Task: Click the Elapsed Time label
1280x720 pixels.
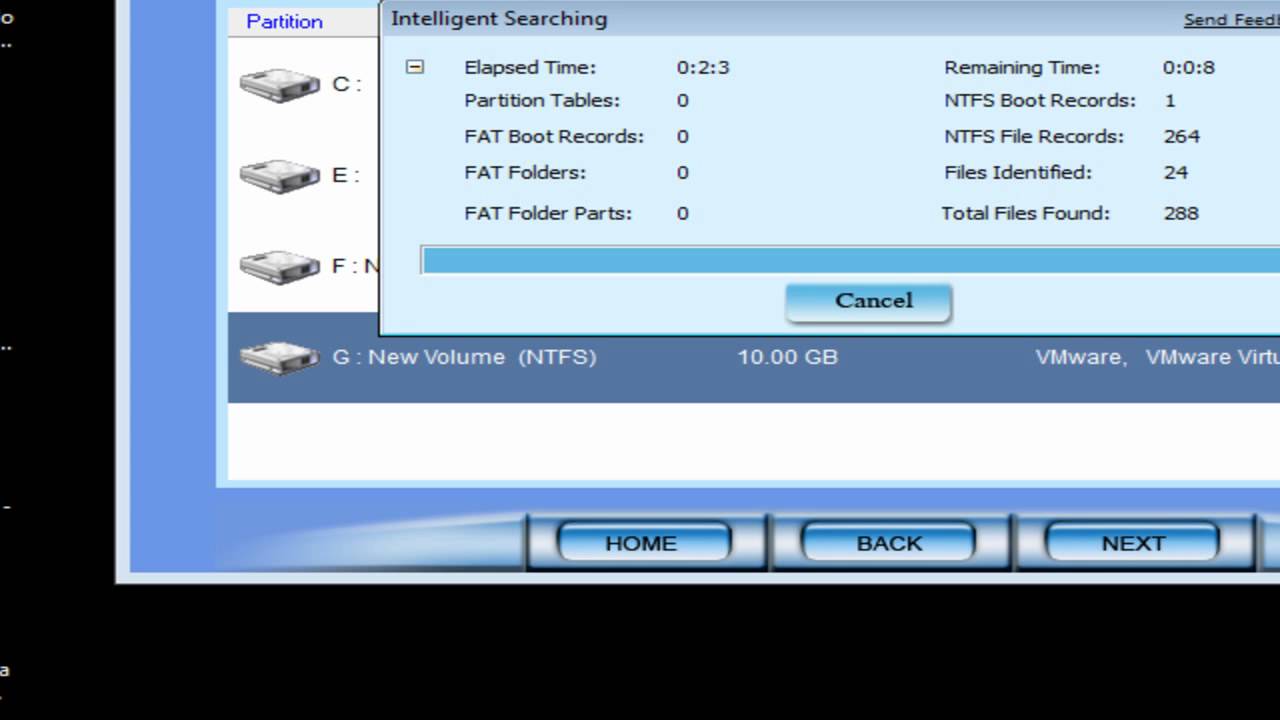Action: (530, 68)
